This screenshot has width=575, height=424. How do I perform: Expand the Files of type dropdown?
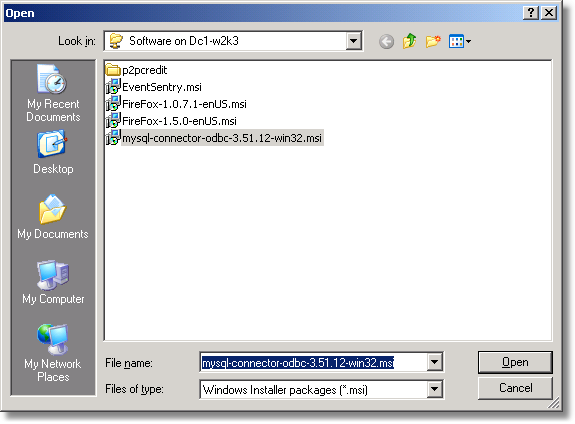(434, 389)
